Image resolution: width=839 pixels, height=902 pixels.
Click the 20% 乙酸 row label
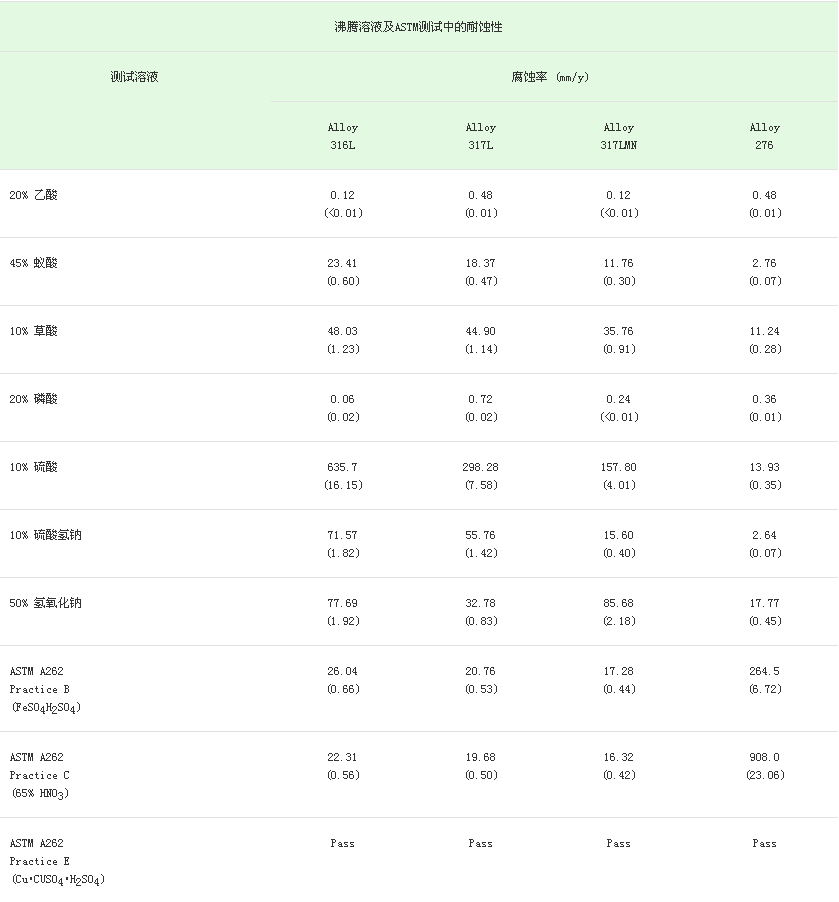coord(33,195)
